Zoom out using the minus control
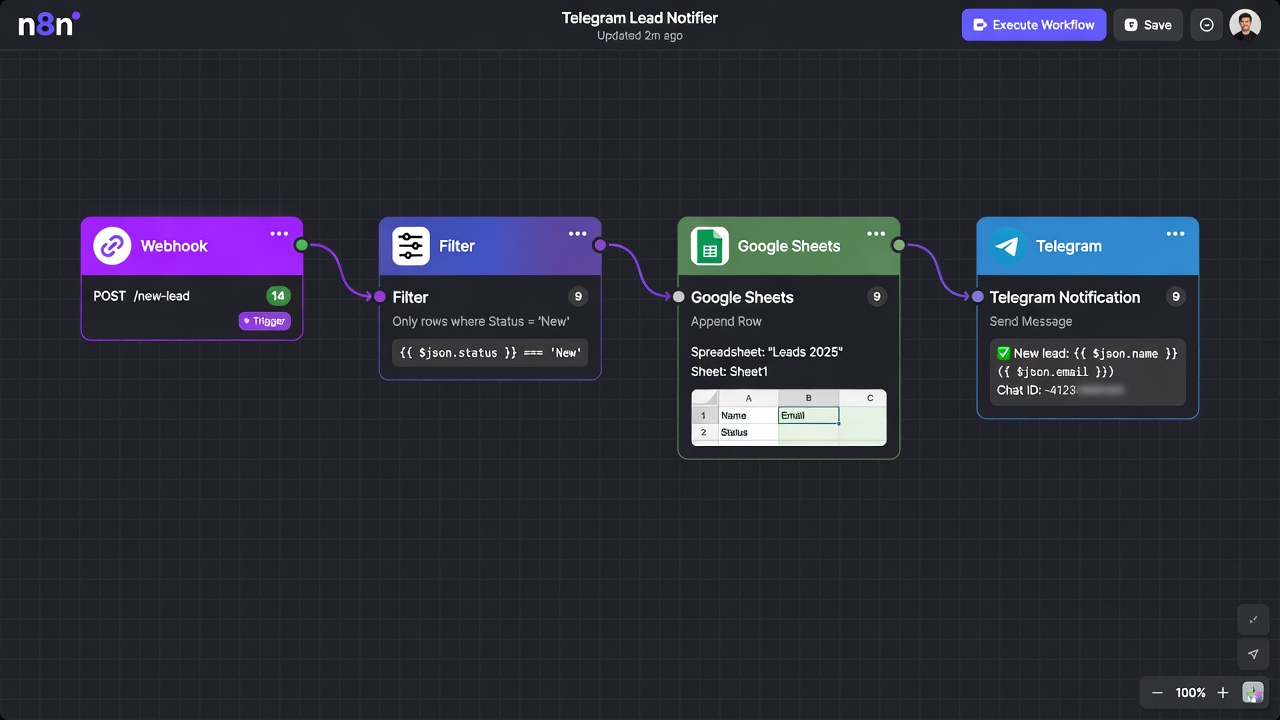Image resolution: width=1280 pixels, height=720 pixels. 1156,692
